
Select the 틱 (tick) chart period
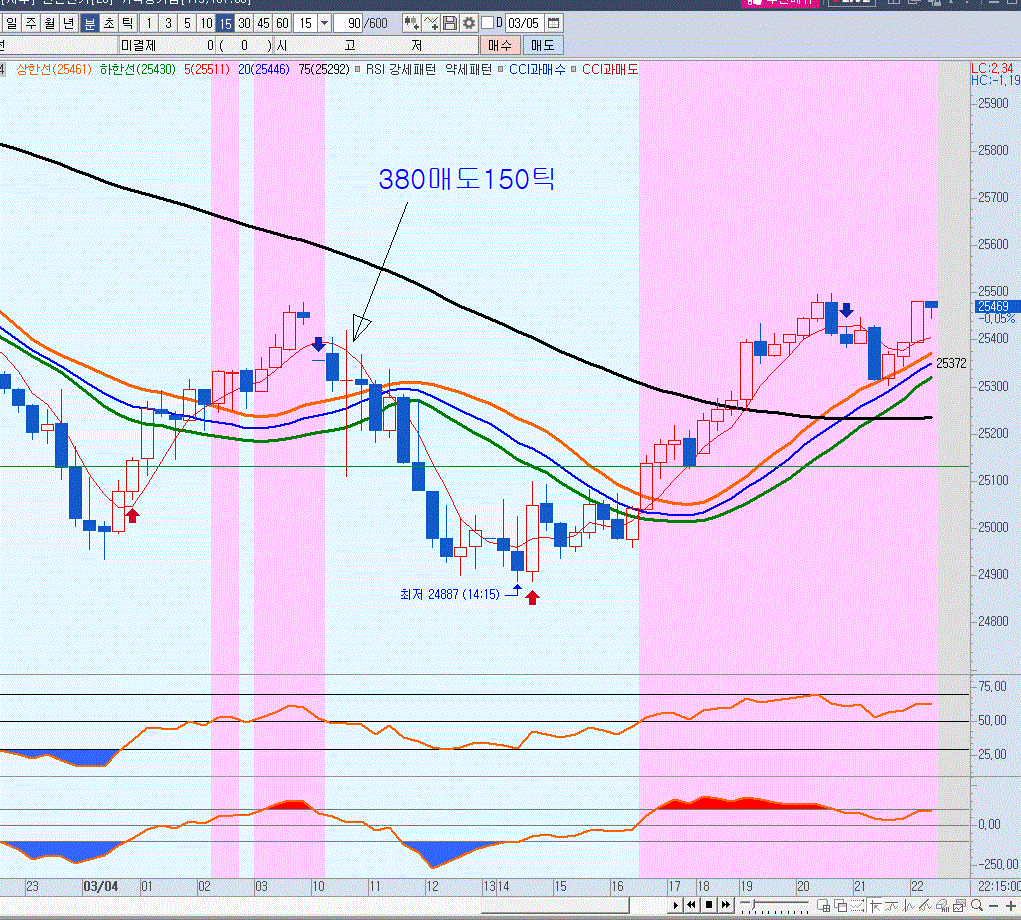pos(127,23)
